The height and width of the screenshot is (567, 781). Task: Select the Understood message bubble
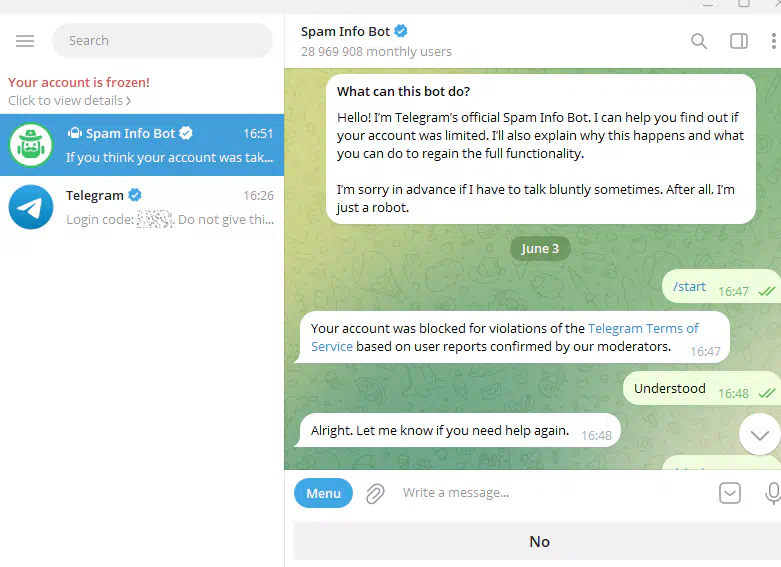pyautogui.click(x=702, y=389)
